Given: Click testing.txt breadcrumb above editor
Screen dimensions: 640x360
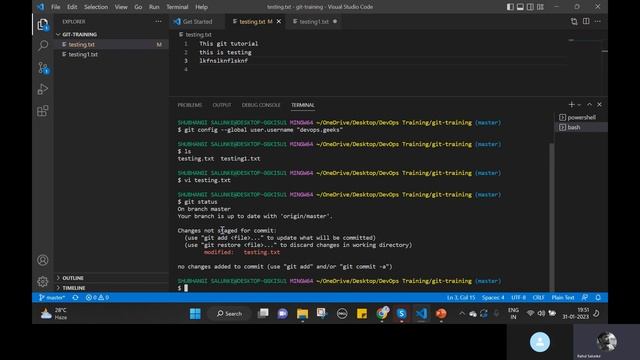Looking at the screenshot, I should pos(195,35).
